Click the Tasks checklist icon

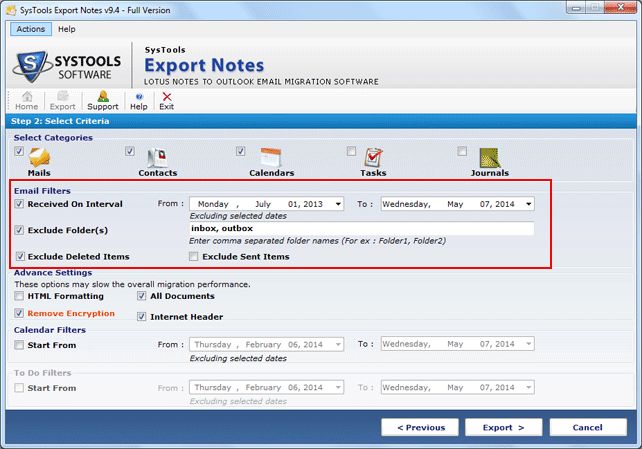[373, 158]
